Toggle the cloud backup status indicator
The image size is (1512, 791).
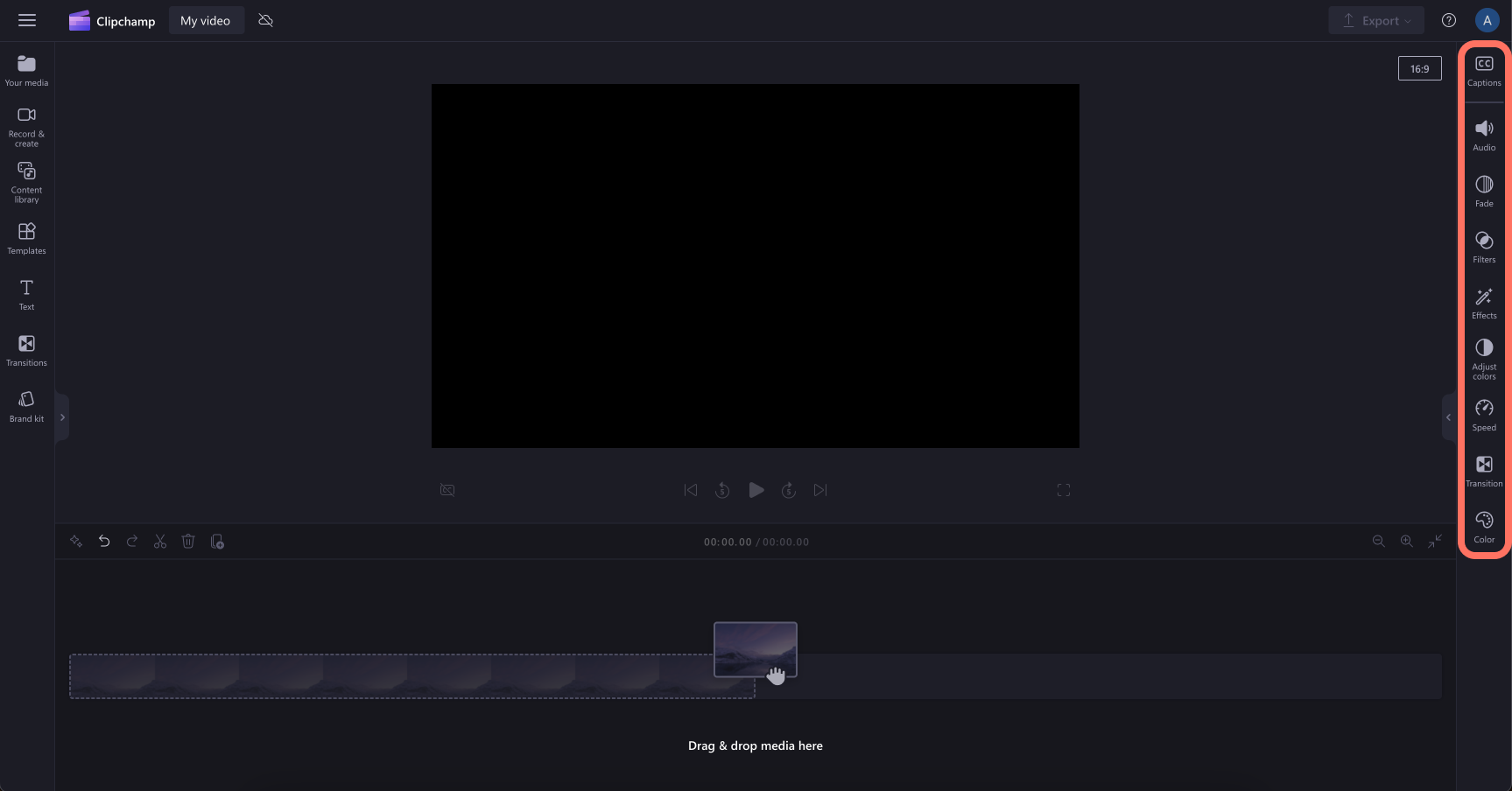pyautogui.click(x=265, y=19)
